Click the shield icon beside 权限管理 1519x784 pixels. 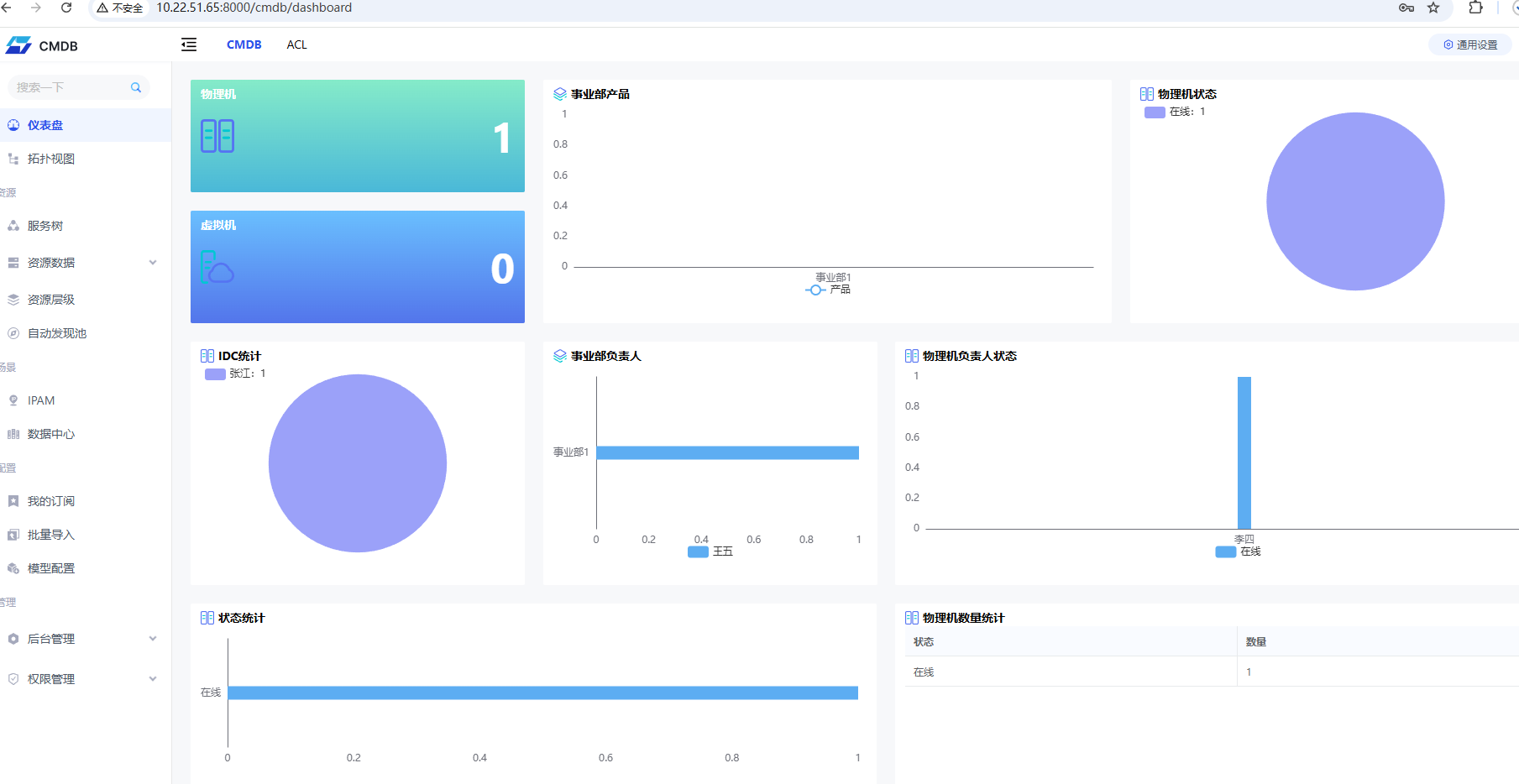click(13, 679)
